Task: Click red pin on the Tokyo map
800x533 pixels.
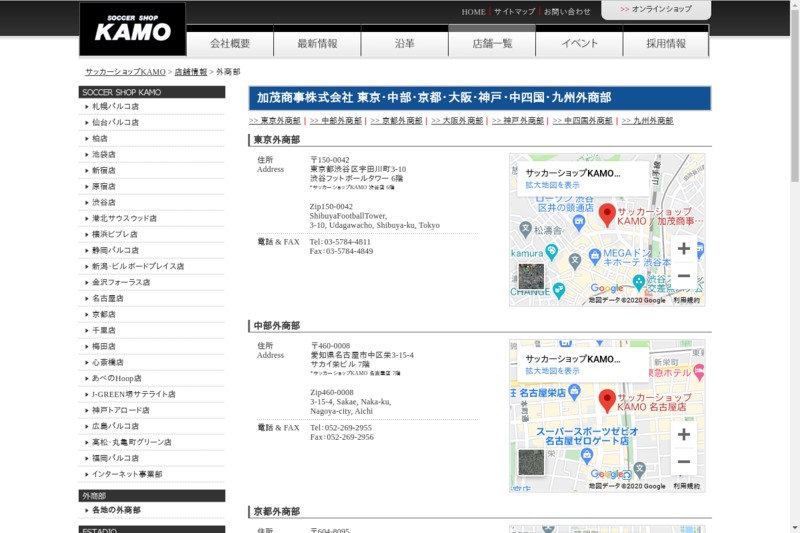Action: 607,214
